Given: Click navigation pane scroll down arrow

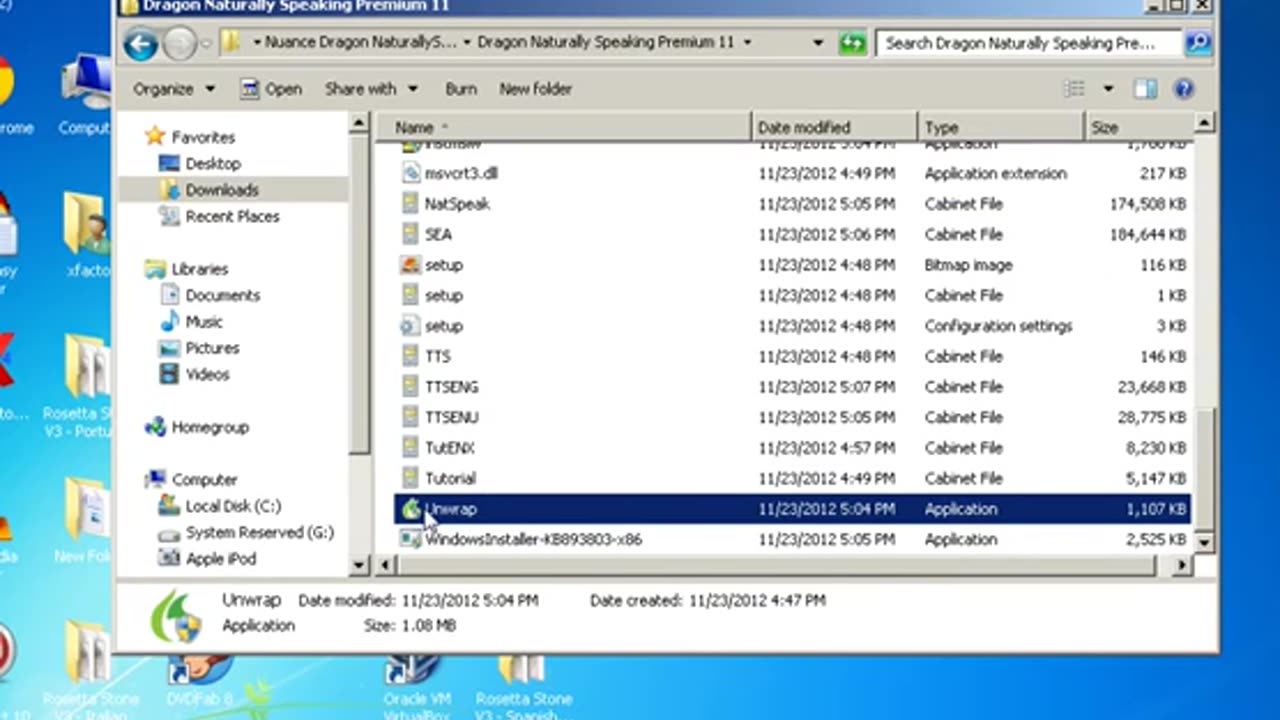Looking at the screenshot, I should click(359, 565).
